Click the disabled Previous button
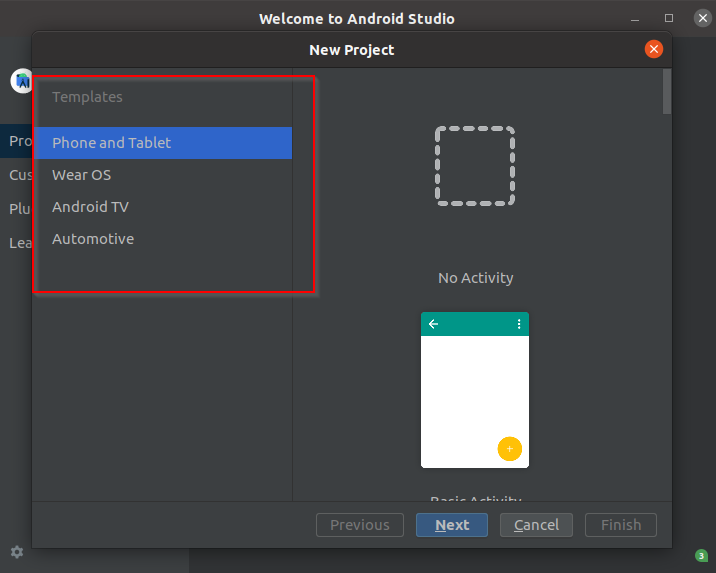This screenshot has height=573, width=716. tap(360, 525)
